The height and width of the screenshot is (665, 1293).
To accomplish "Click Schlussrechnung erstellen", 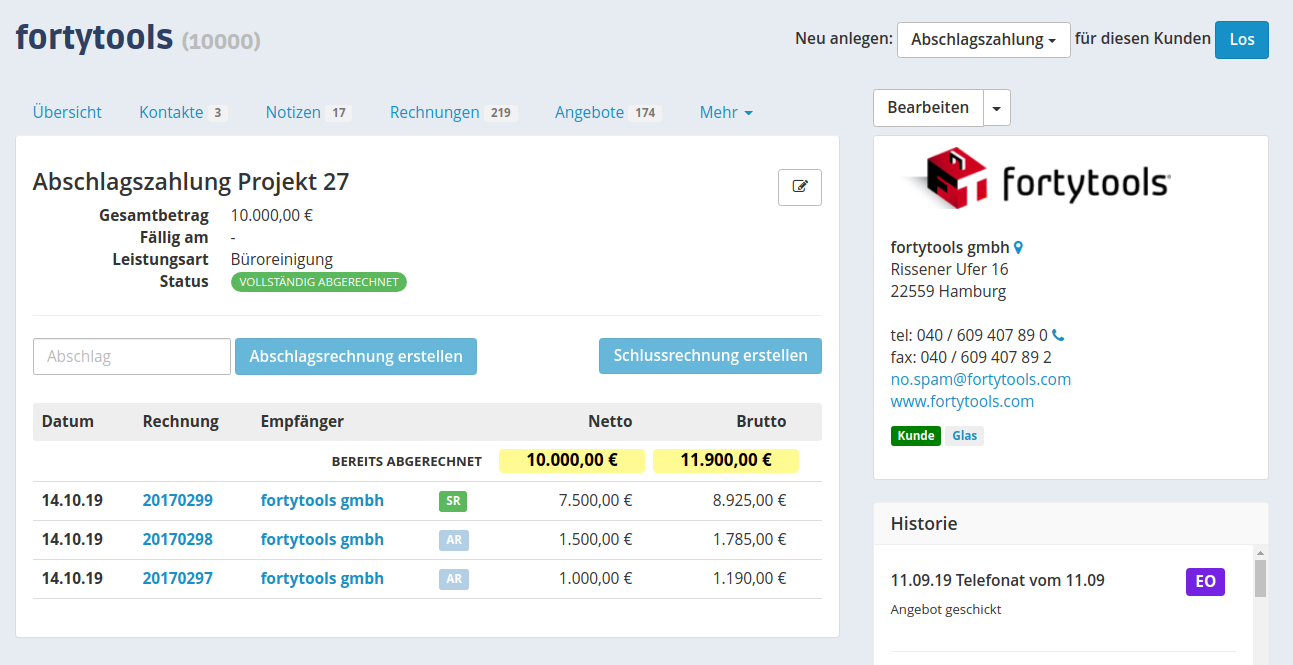I will [710, 356].
